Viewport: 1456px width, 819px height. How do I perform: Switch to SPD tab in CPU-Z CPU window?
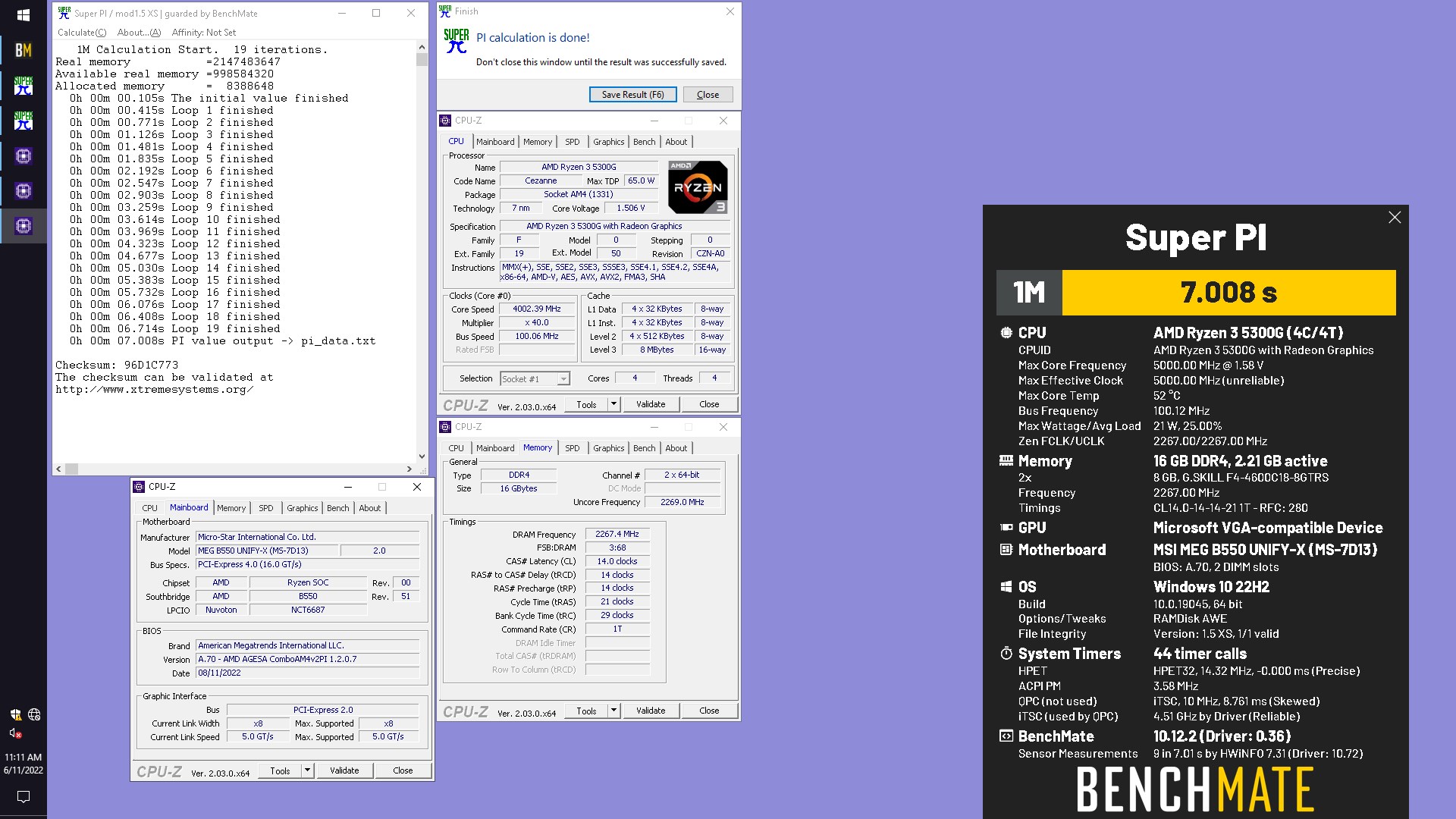[x=573, y=142]
